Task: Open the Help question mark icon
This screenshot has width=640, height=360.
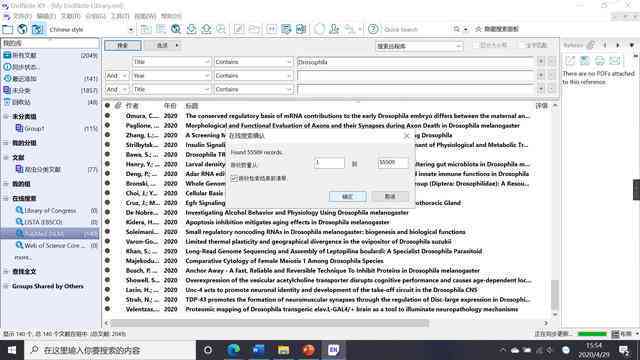Action: pos(373,29)
